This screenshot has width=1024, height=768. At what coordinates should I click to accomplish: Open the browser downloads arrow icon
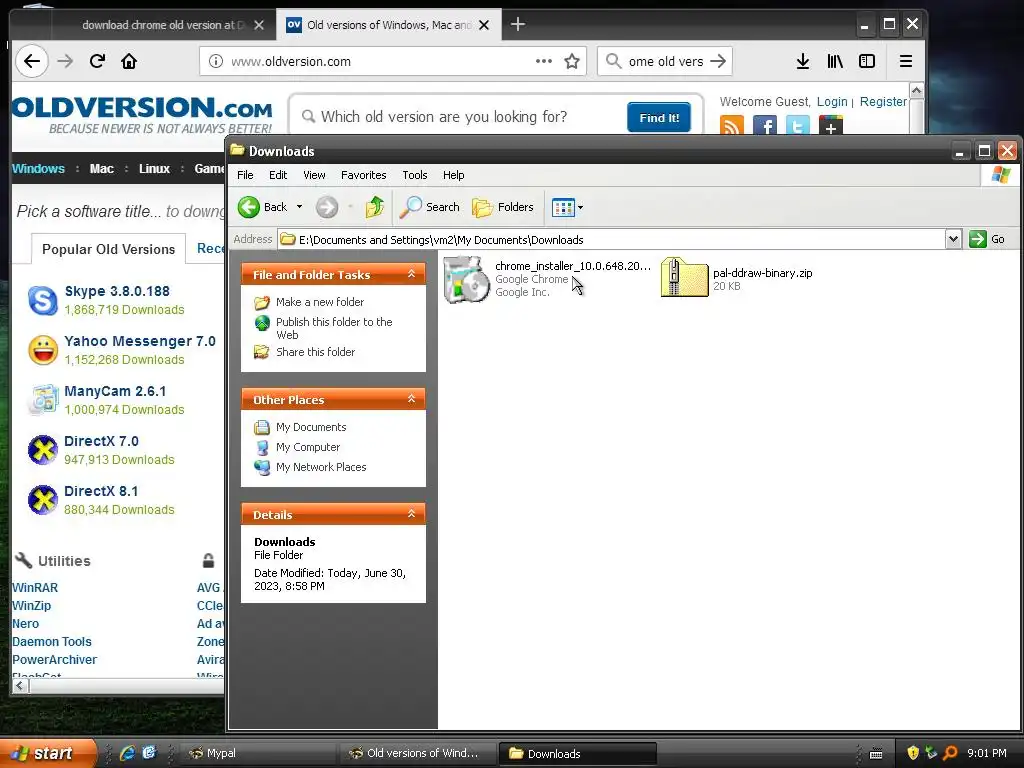803,61
